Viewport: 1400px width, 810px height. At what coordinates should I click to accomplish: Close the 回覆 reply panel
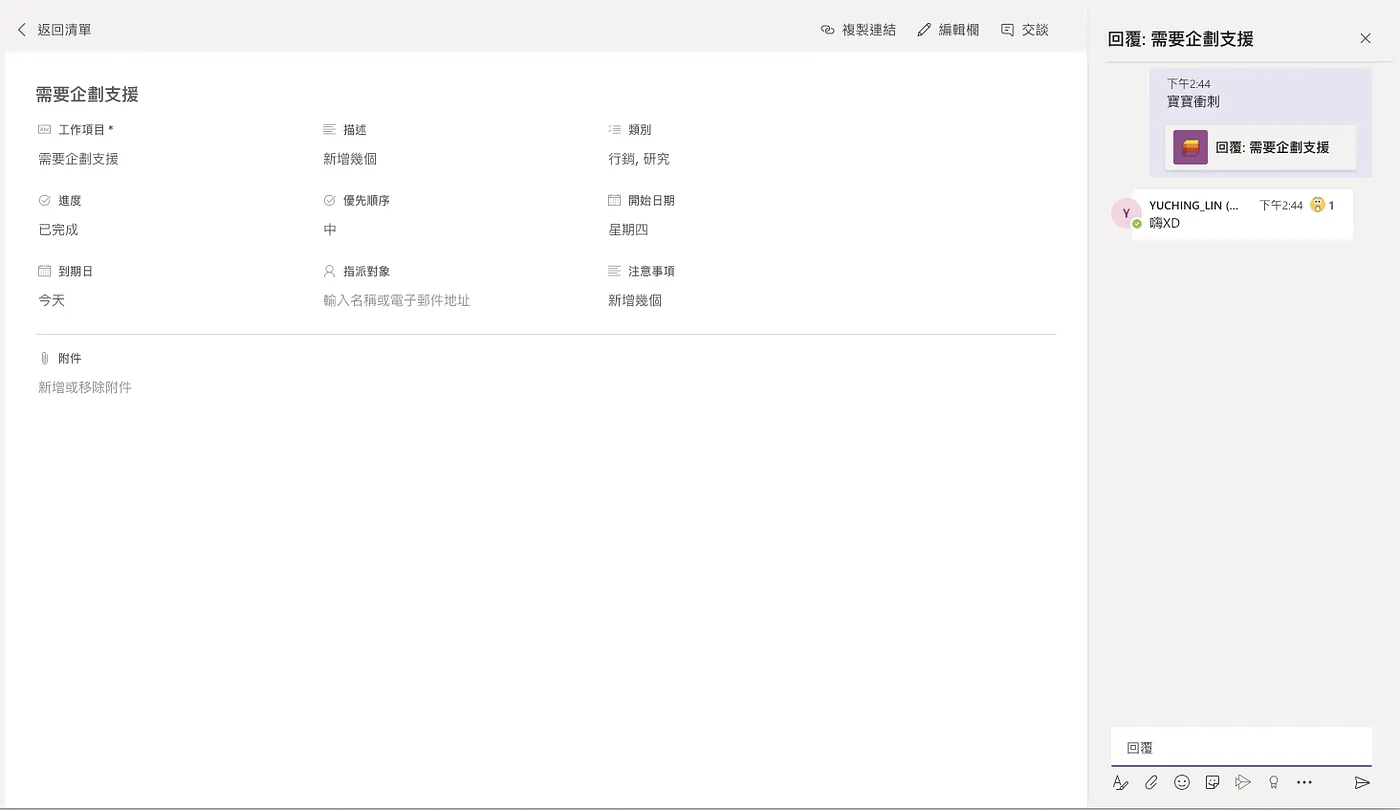pos(1365,39)
